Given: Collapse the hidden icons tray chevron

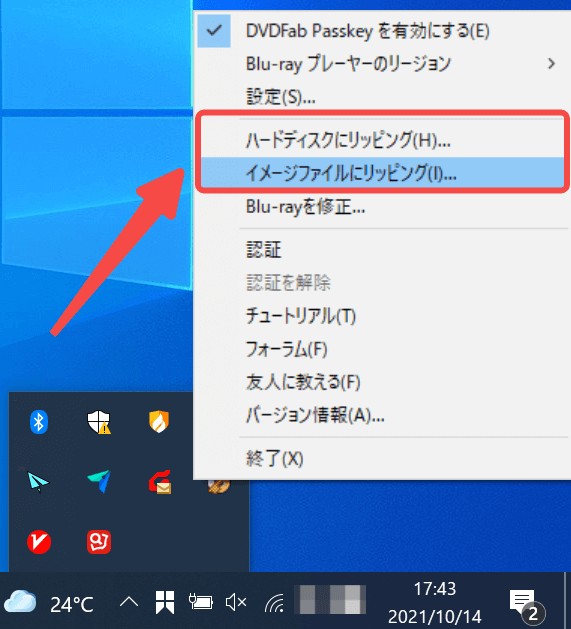Looking at the screenshot, I should tap(129, 602).
